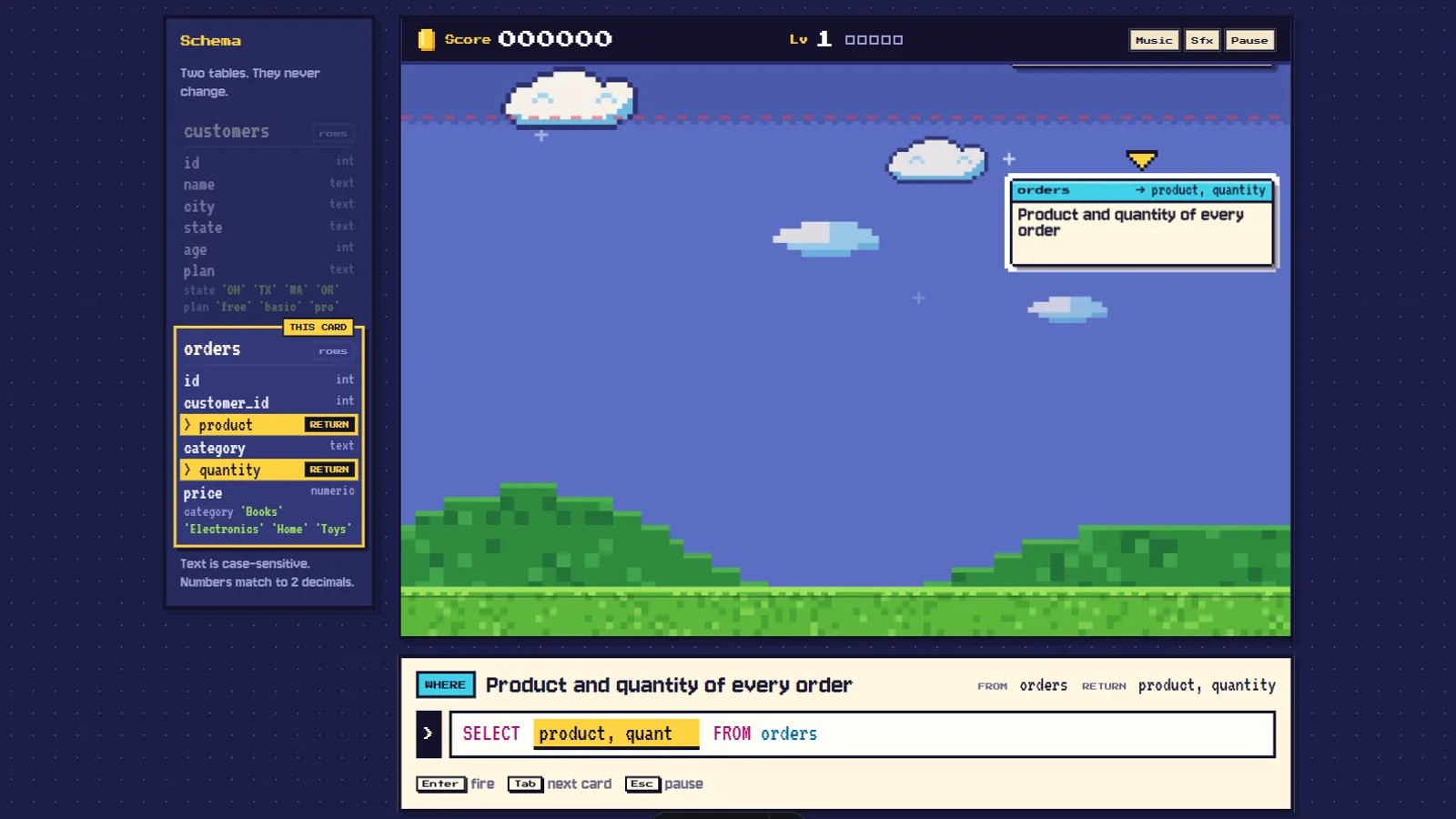Click the plan column in customers

(x=269, y=270)
